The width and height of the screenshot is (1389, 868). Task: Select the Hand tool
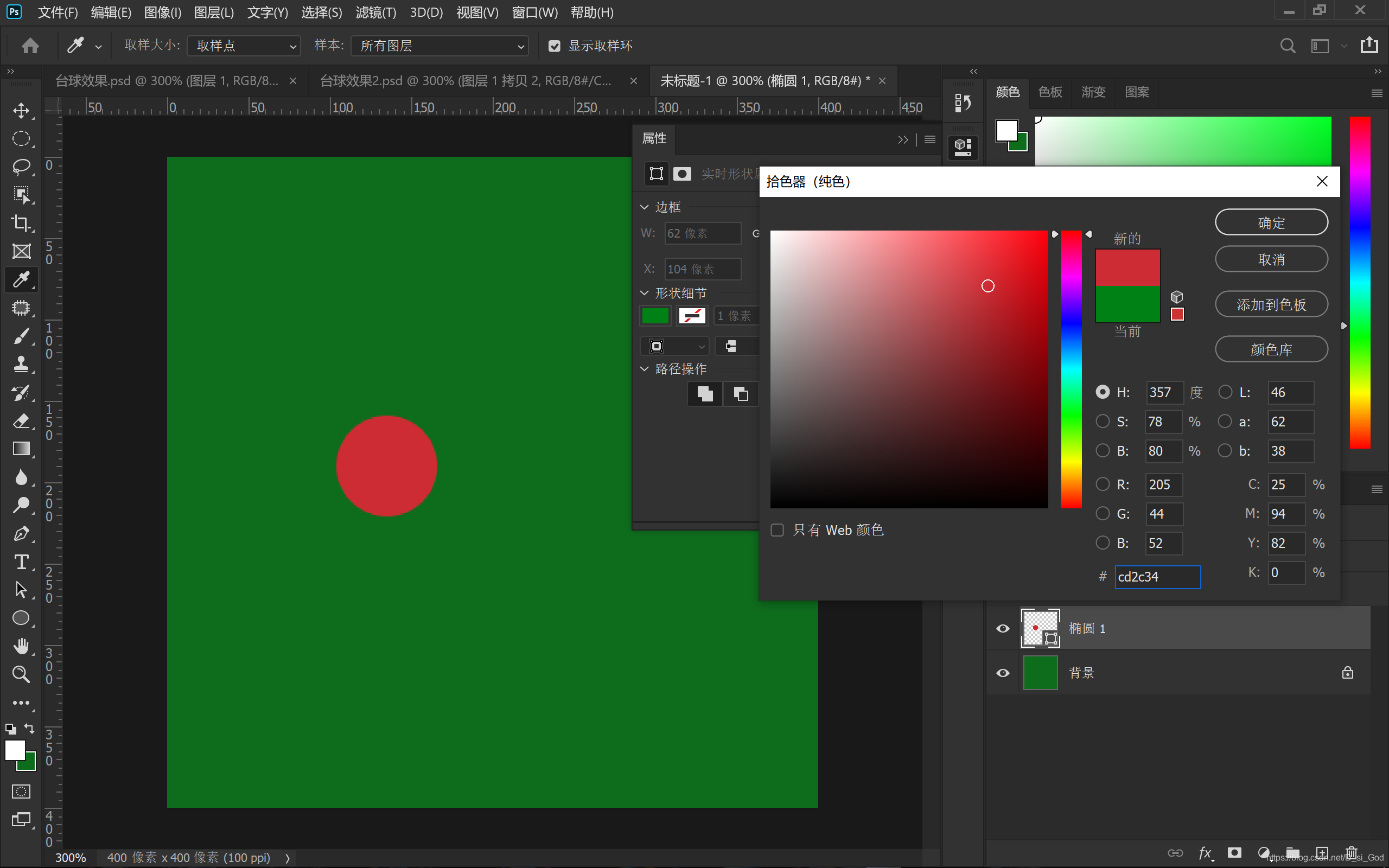pyautogui.click(x=21, y=646)
